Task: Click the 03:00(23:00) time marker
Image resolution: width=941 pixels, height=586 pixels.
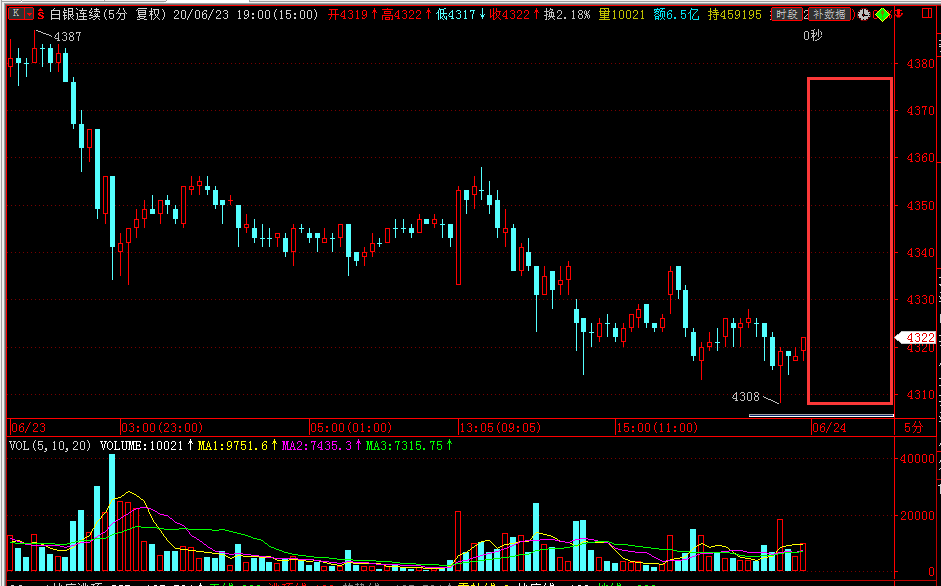Action: pyautogui.click(x=162, y=427)
